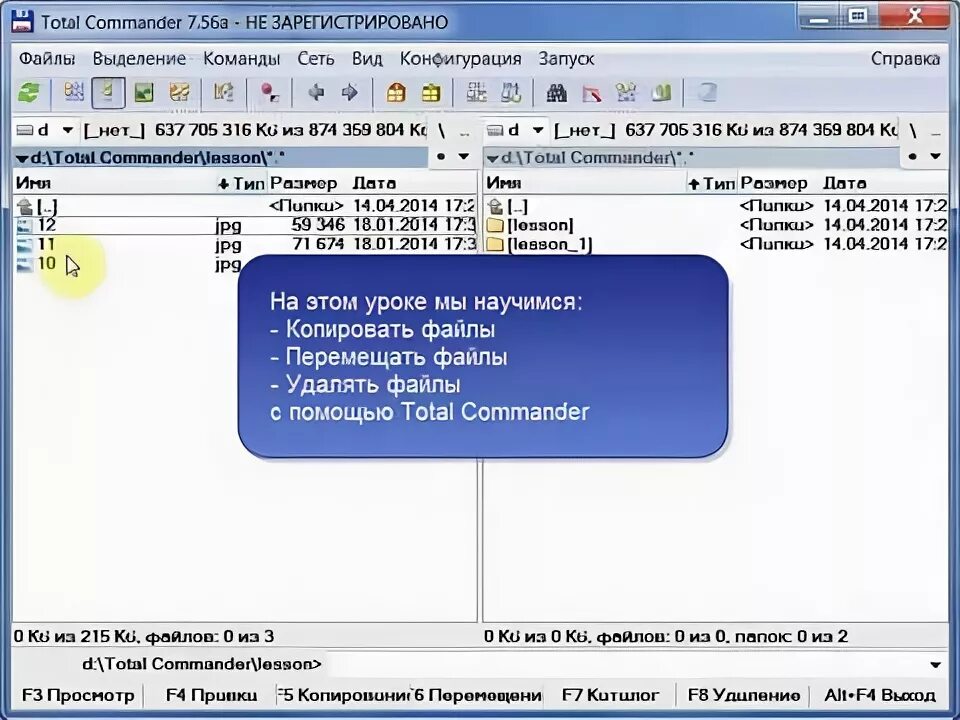Sort left panel by Дата column
Viewport: 960px width, 720px height.
pos(413,183)
